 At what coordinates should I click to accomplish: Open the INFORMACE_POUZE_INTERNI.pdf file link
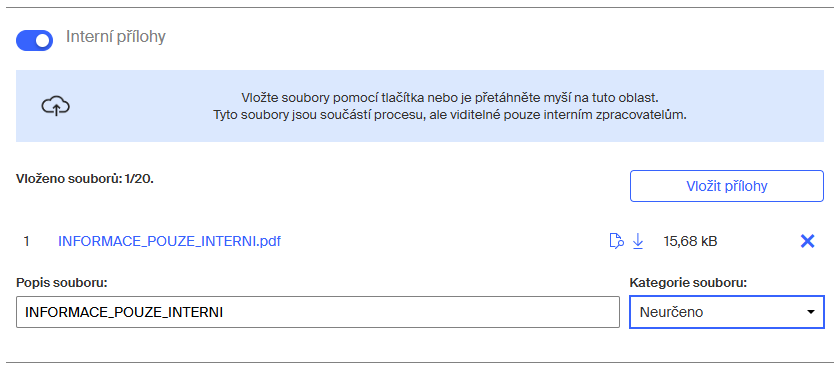point(169,241)
